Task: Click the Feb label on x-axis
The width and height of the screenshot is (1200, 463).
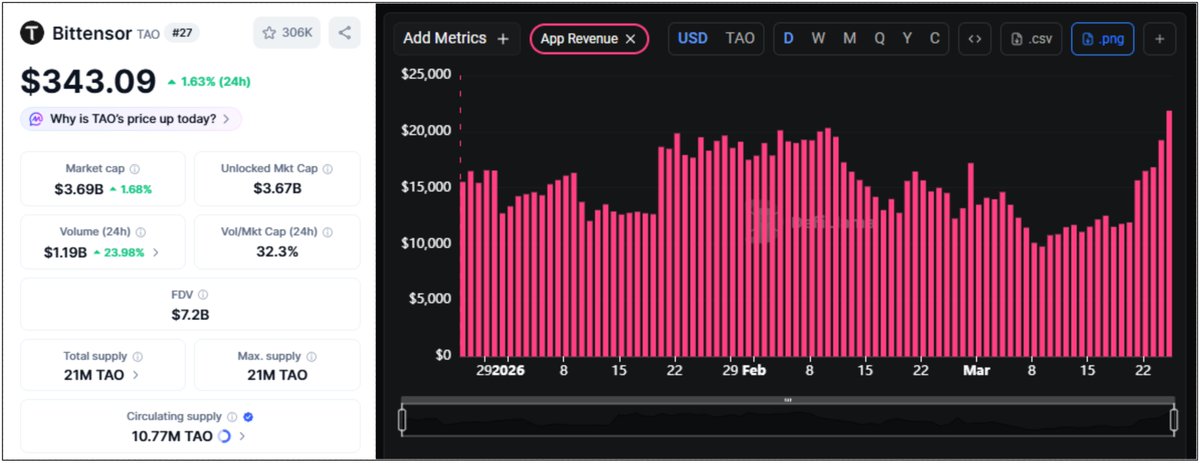Action: point(753,370)
